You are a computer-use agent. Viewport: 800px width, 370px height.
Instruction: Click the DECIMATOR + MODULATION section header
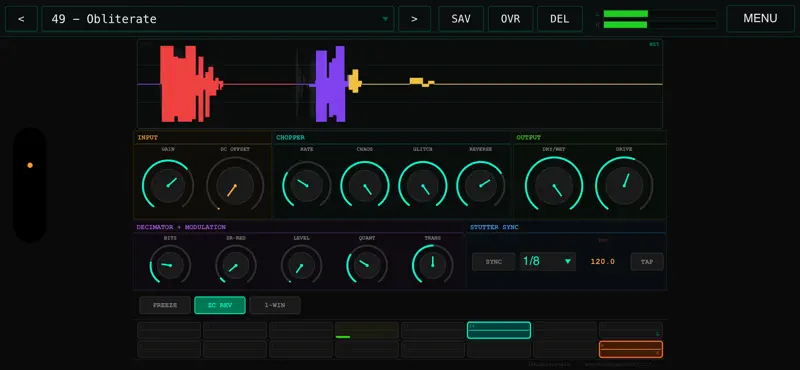tap(181, 227)
